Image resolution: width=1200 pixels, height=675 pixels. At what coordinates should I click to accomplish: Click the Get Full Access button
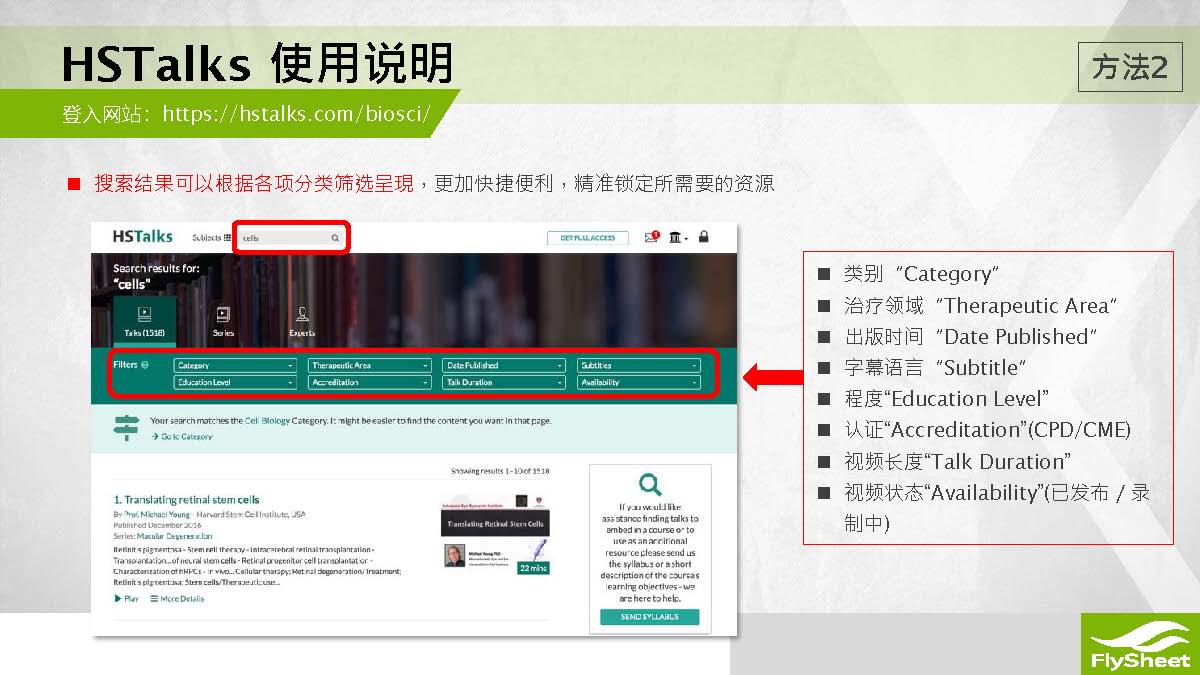tap(588, 238)
